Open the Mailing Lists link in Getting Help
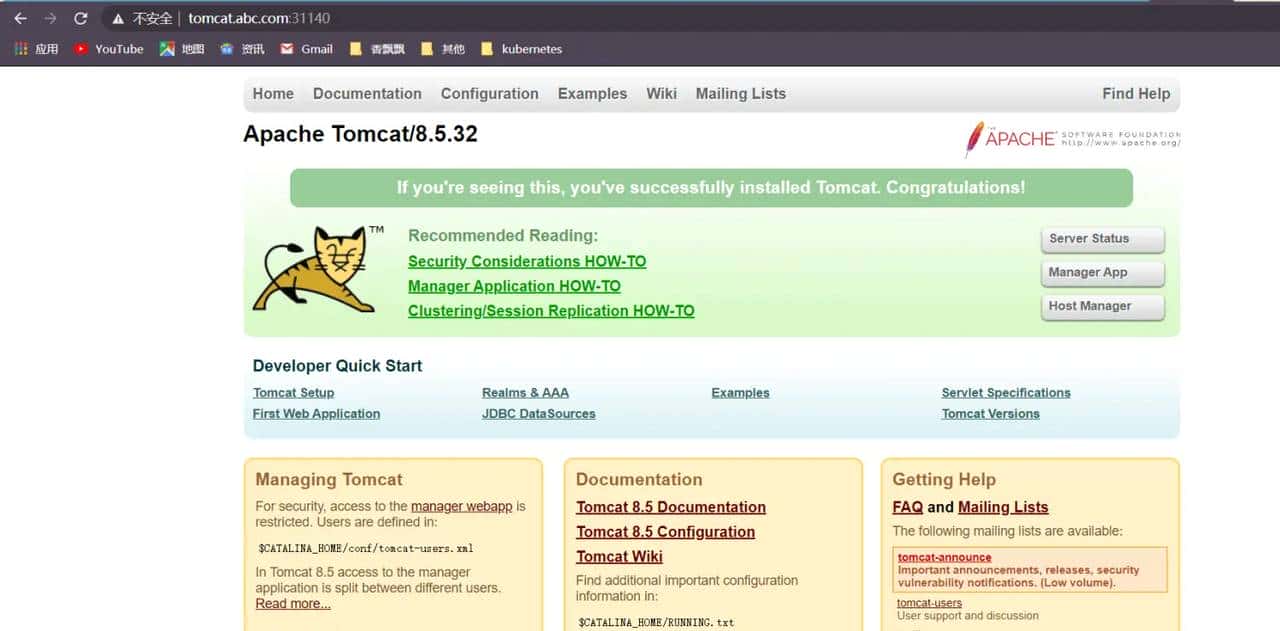The image size is (1280, 631). [x=1003, y=508]
